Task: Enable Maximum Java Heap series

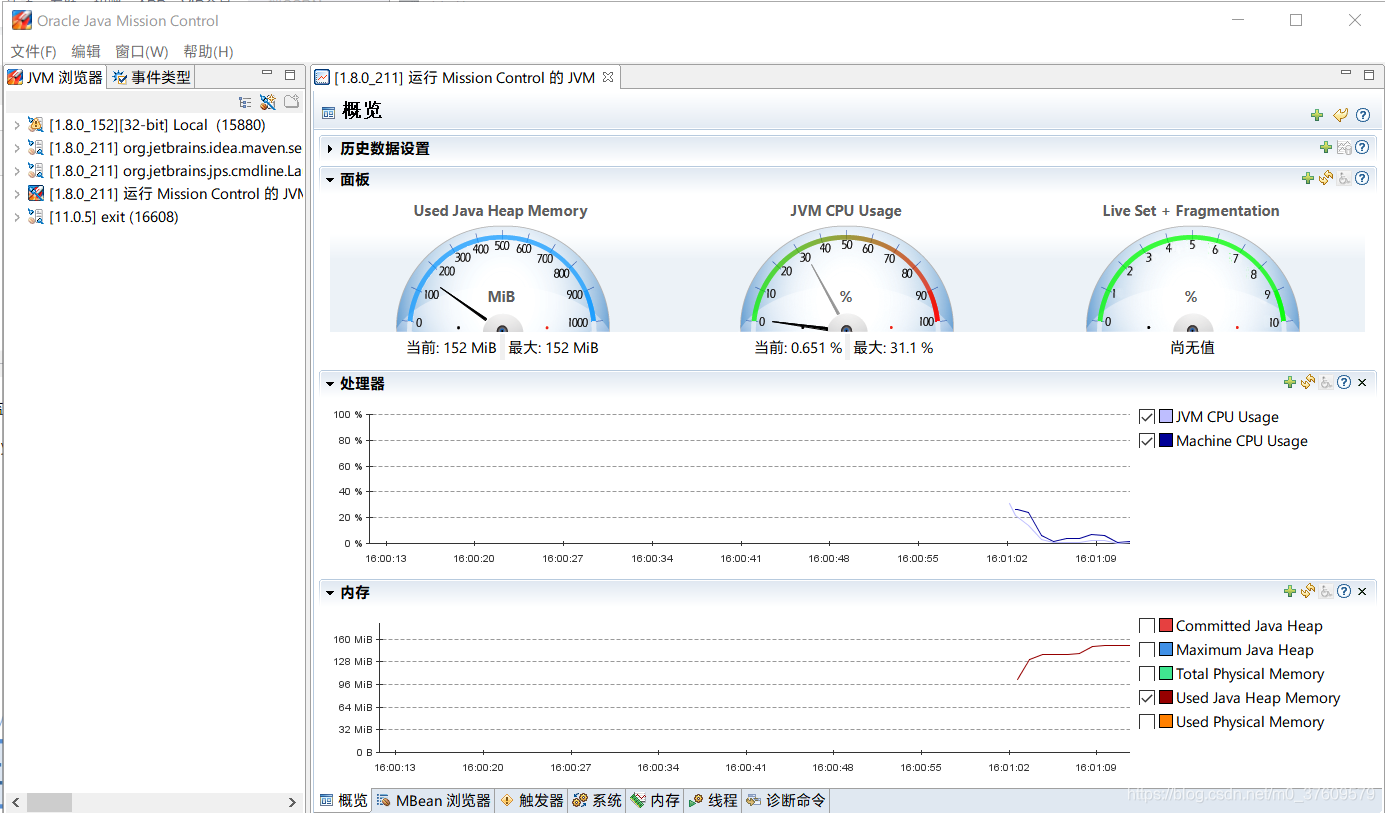Action: click(1147, 650)
